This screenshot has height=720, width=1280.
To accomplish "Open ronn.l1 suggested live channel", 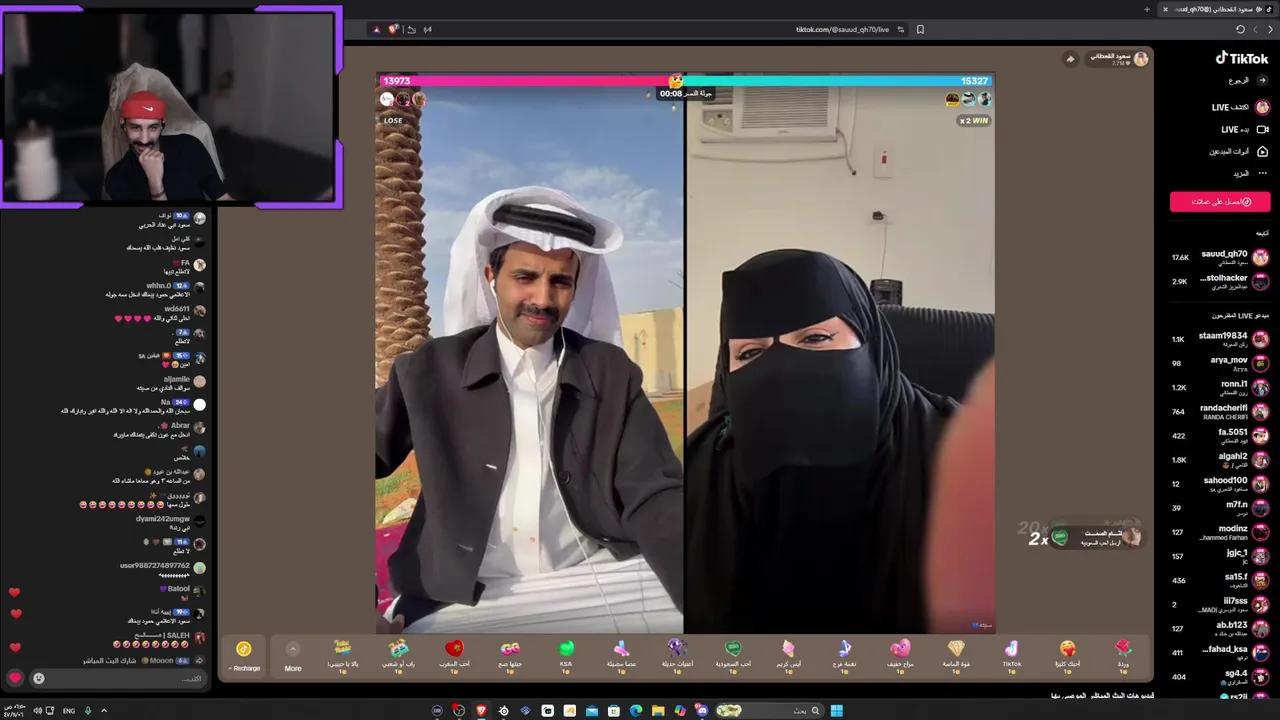I will coord(1221,387).
